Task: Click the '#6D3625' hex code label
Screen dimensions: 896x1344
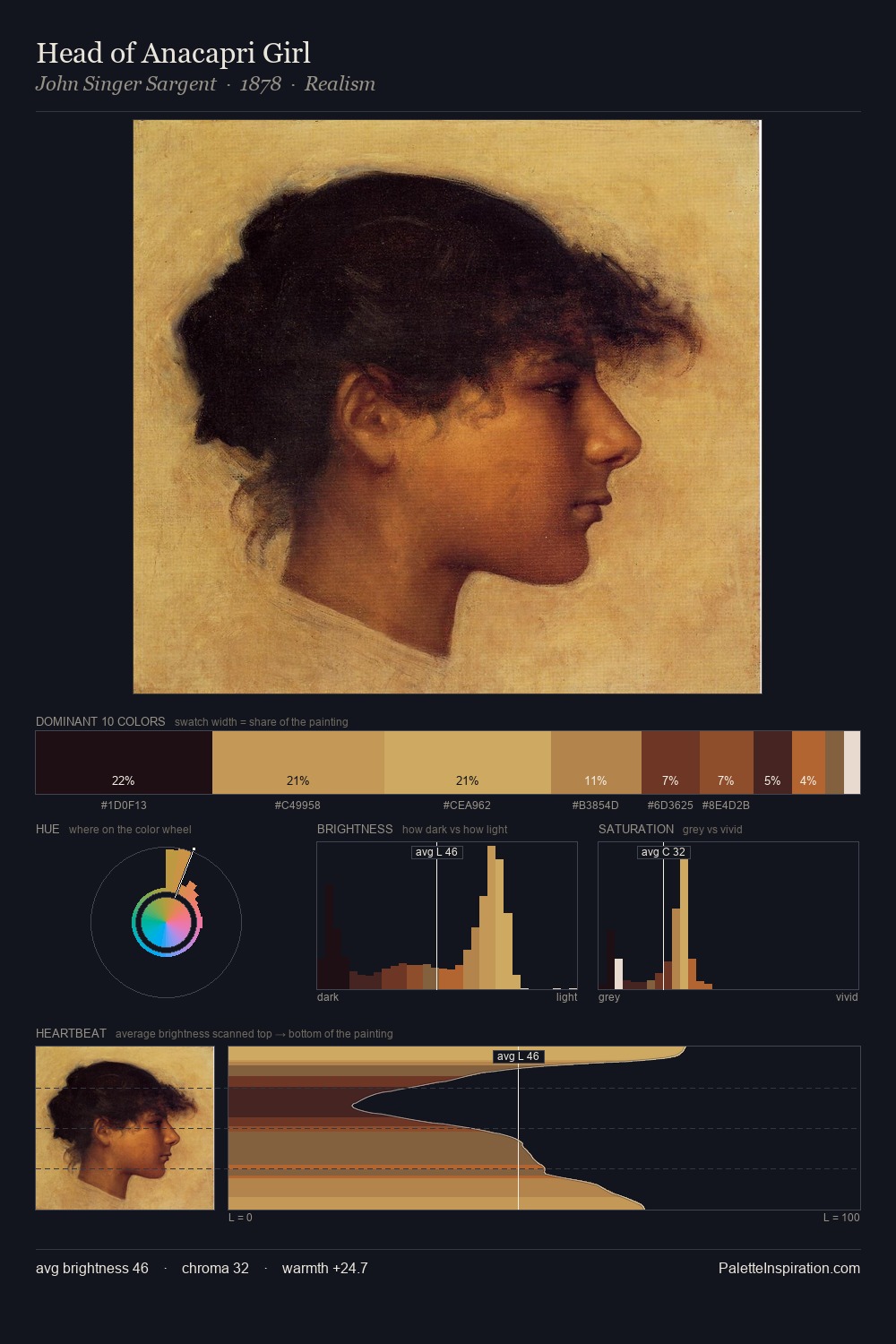Action: 670,806
